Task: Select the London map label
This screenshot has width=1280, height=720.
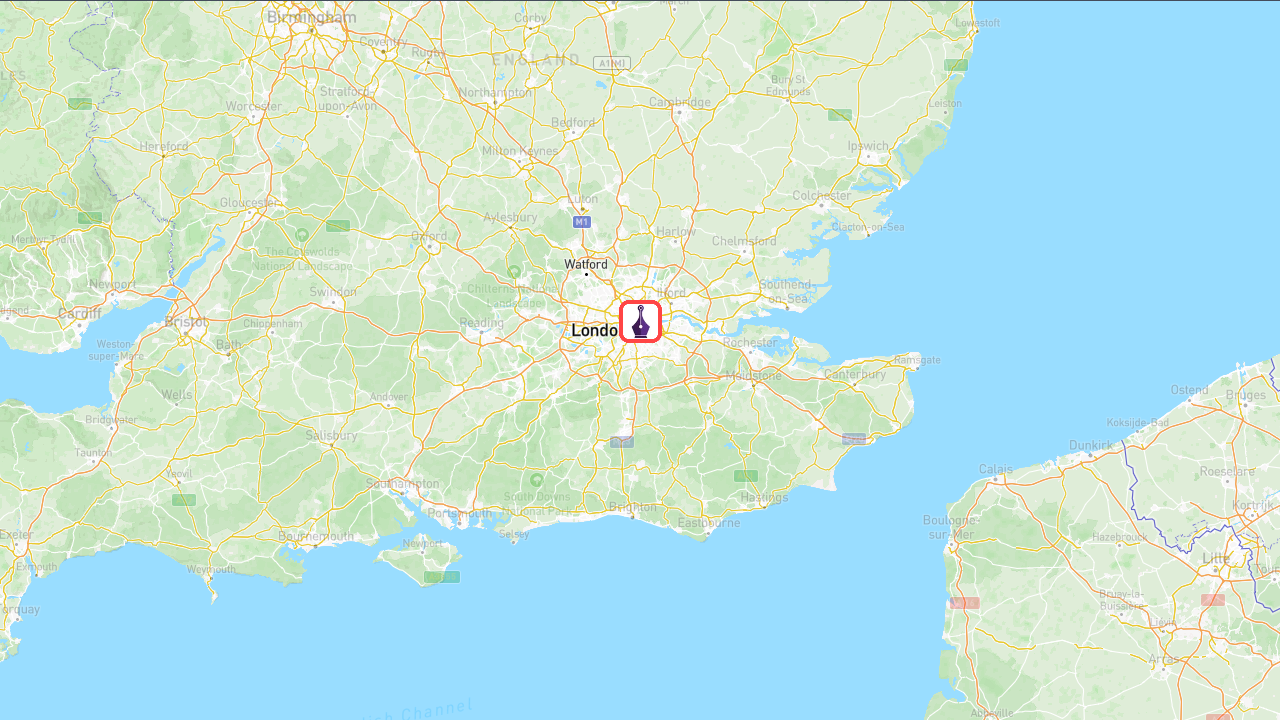Action: [594, 330]
